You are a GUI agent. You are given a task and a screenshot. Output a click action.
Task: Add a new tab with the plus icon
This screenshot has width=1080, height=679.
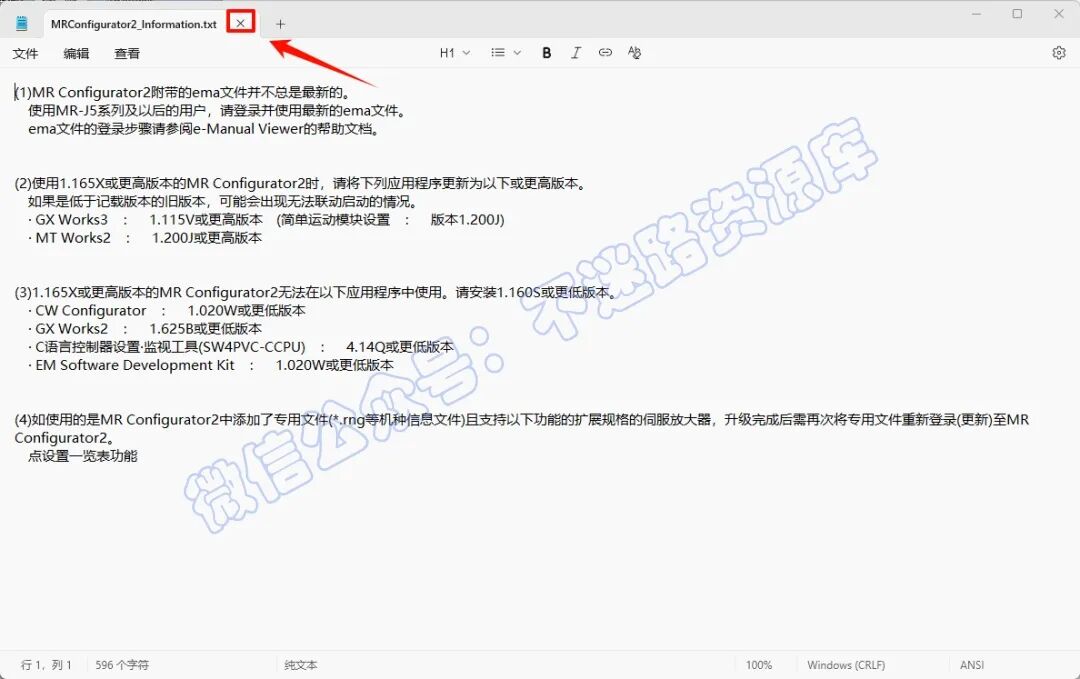(280, 24)
